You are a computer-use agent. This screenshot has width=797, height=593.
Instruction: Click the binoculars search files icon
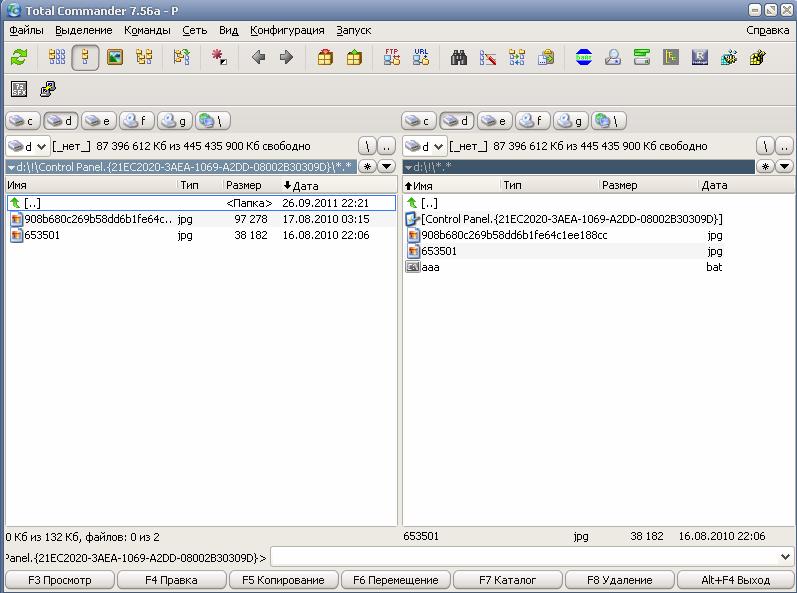(x=458, y=57)
